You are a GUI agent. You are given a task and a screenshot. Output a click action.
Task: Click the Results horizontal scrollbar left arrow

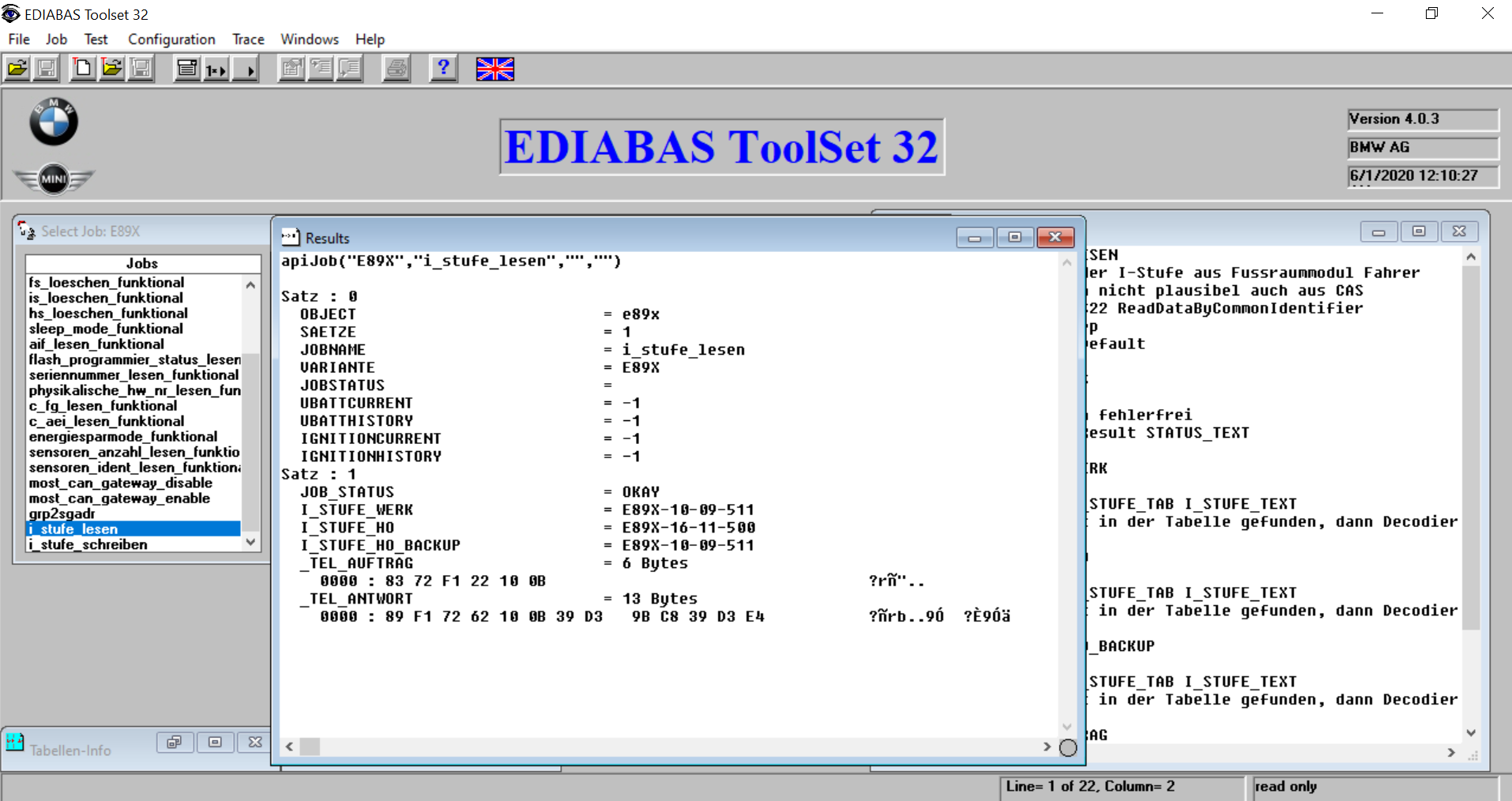(x=290, y=746)
